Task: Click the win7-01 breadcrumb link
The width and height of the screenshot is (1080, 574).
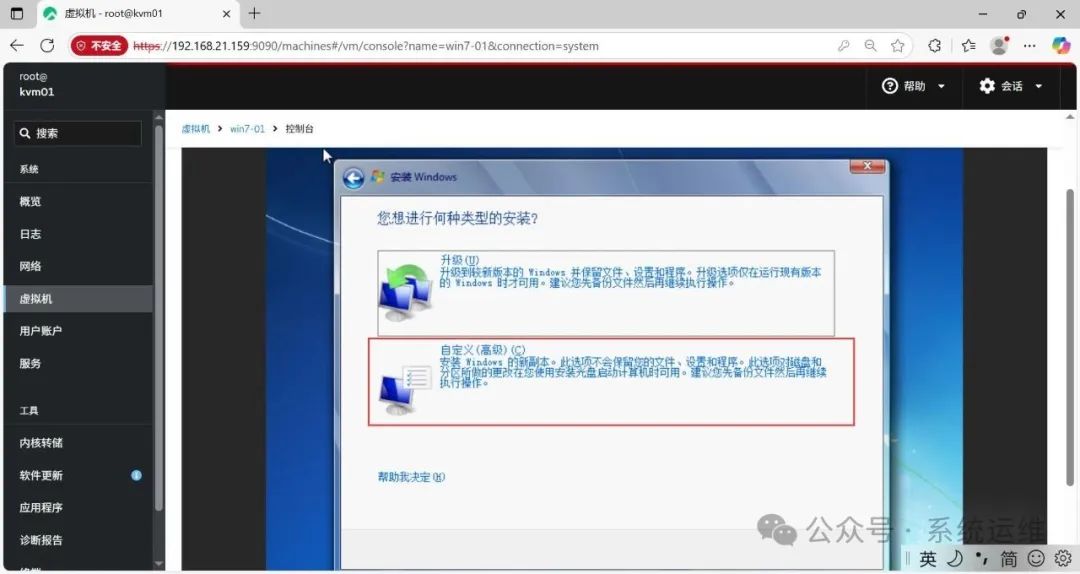Action: [247, 129]
